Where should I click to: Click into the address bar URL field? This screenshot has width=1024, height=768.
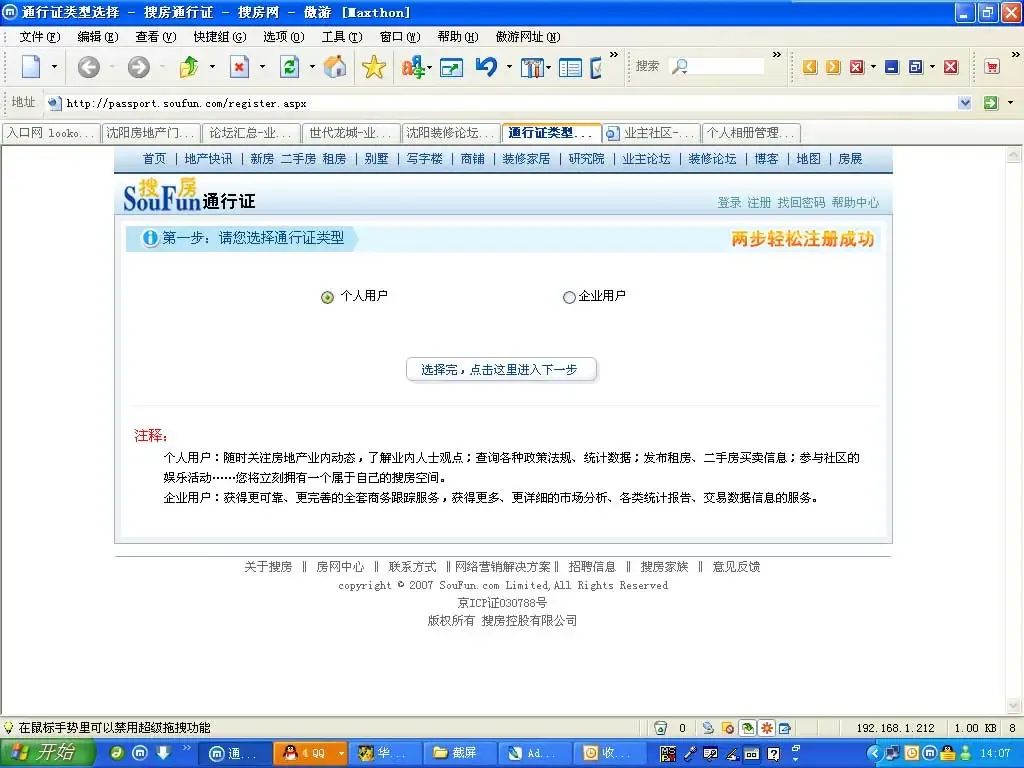coord(509,103)
